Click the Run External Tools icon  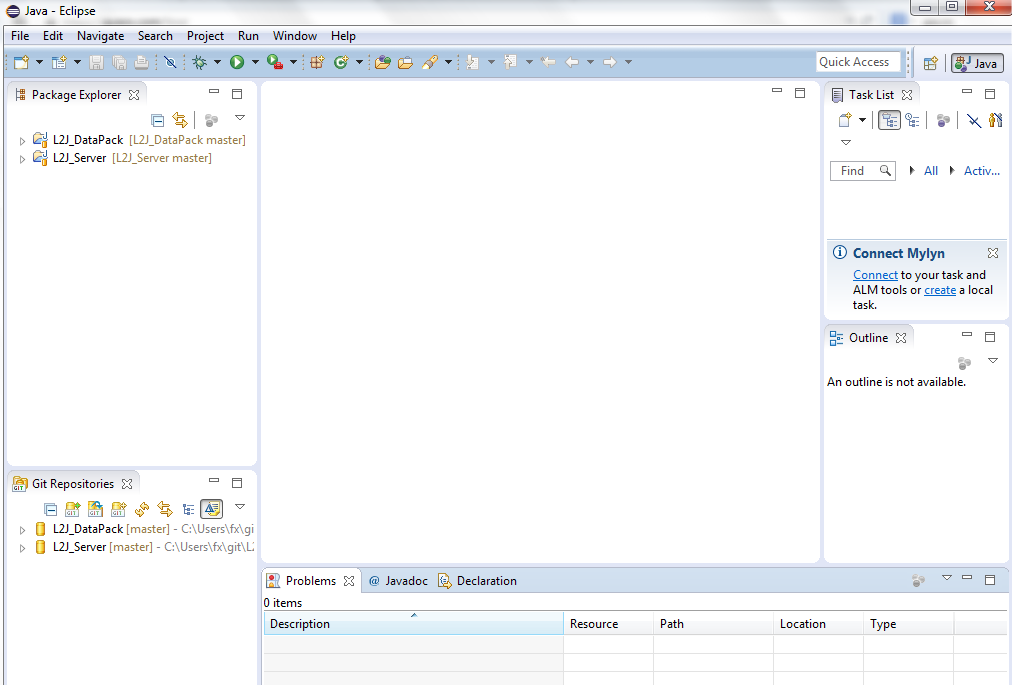[x=275, y=62]
